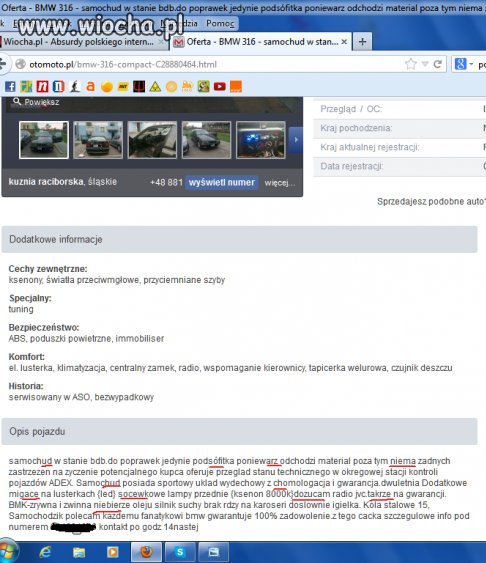Screen dimensions: 486x563
Task: Open Skype from the taskbar
Action: (x=180, y=552)
